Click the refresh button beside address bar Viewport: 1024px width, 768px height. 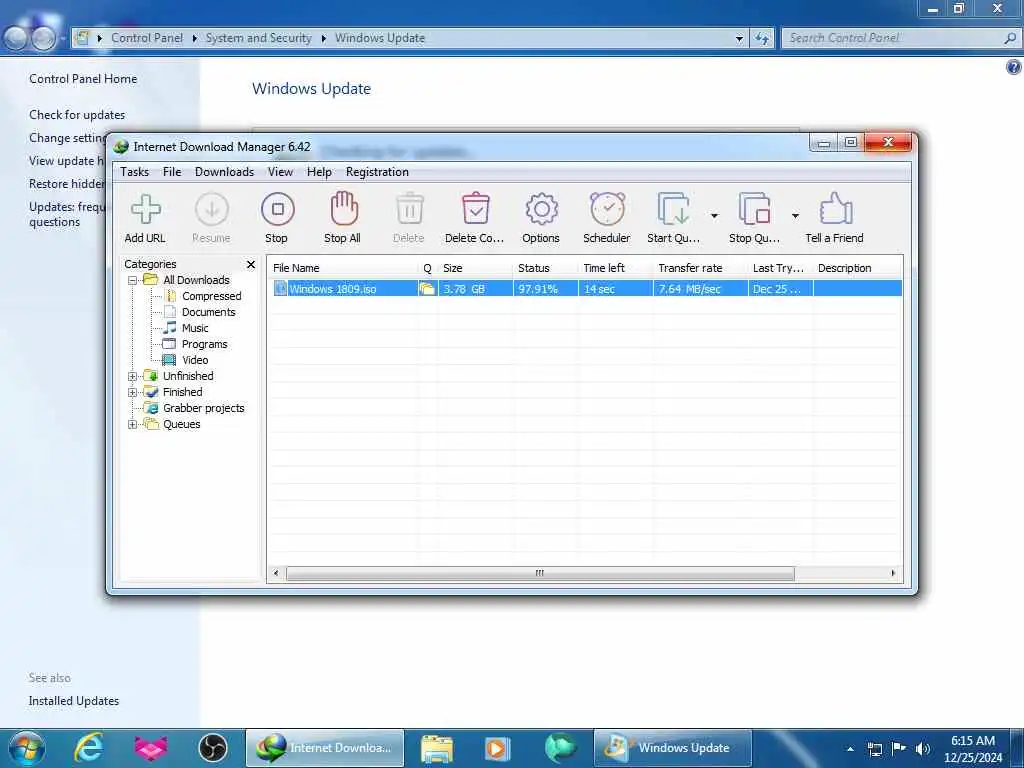762,39
